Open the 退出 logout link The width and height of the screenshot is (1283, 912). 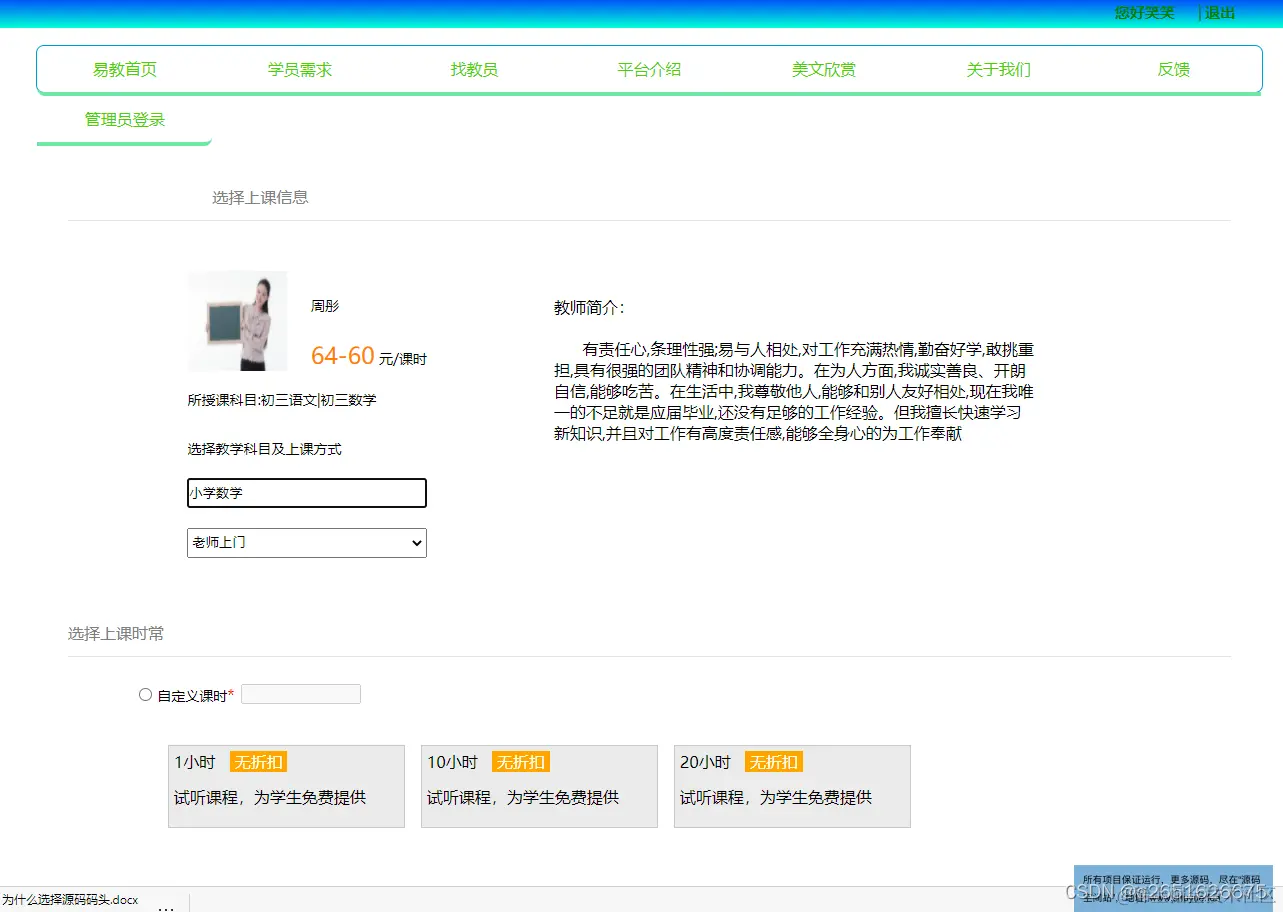pos(1218,13)
